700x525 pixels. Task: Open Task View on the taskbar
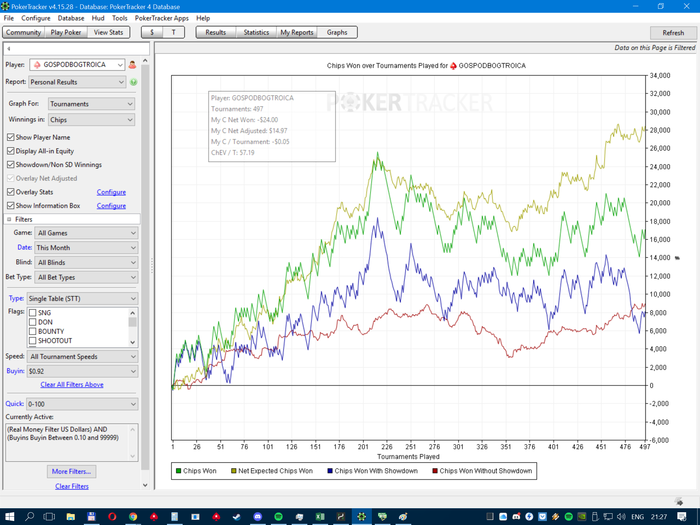pos(49,517)
